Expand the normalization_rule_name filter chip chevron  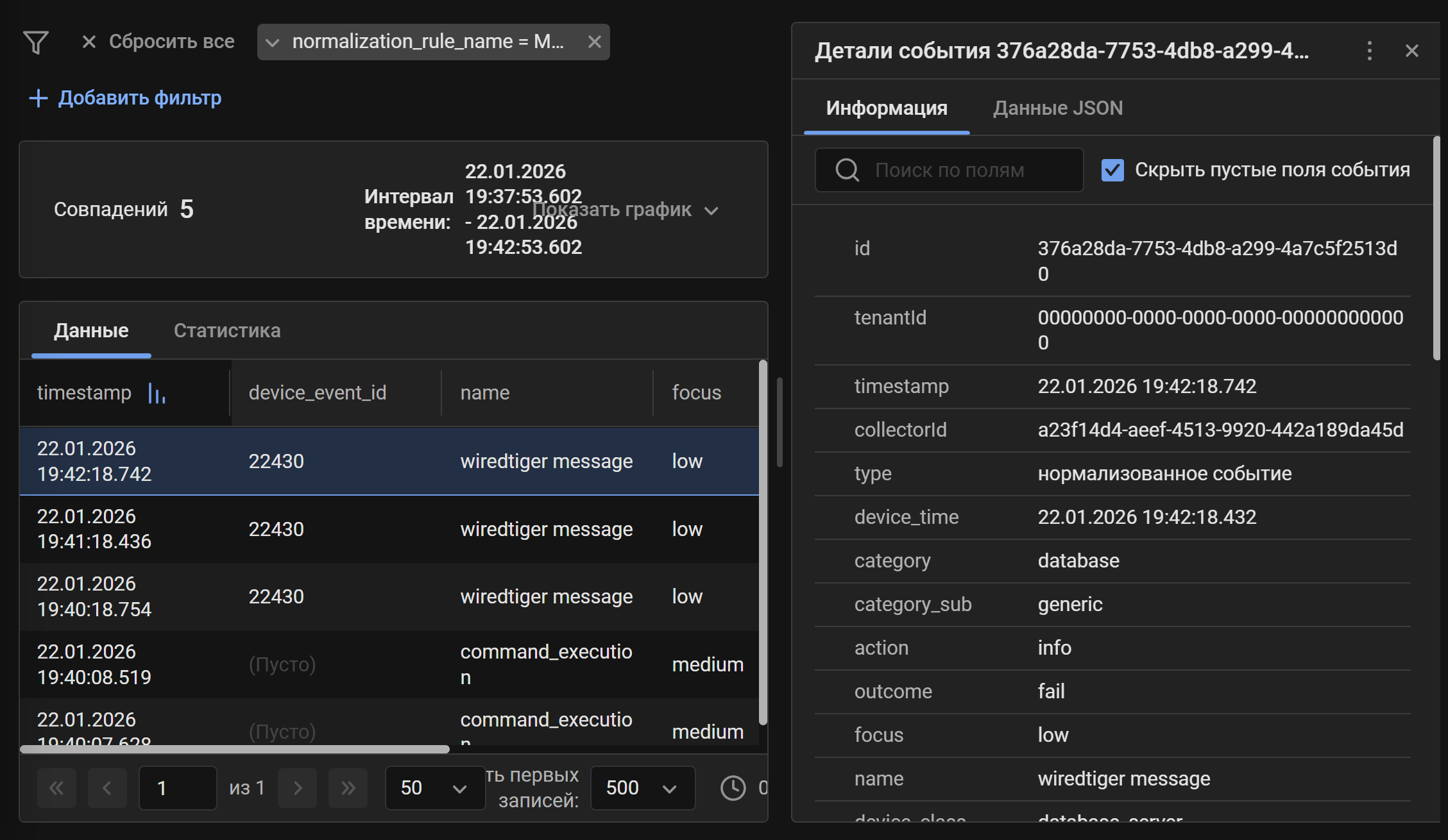tap(274, 42)
